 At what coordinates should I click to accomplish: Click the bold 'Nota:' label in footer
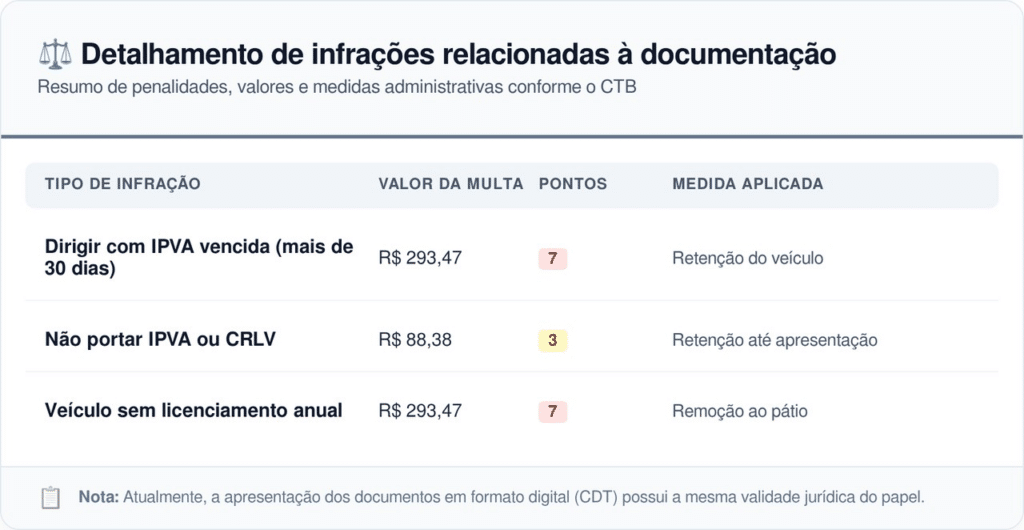tap(99, 497)
